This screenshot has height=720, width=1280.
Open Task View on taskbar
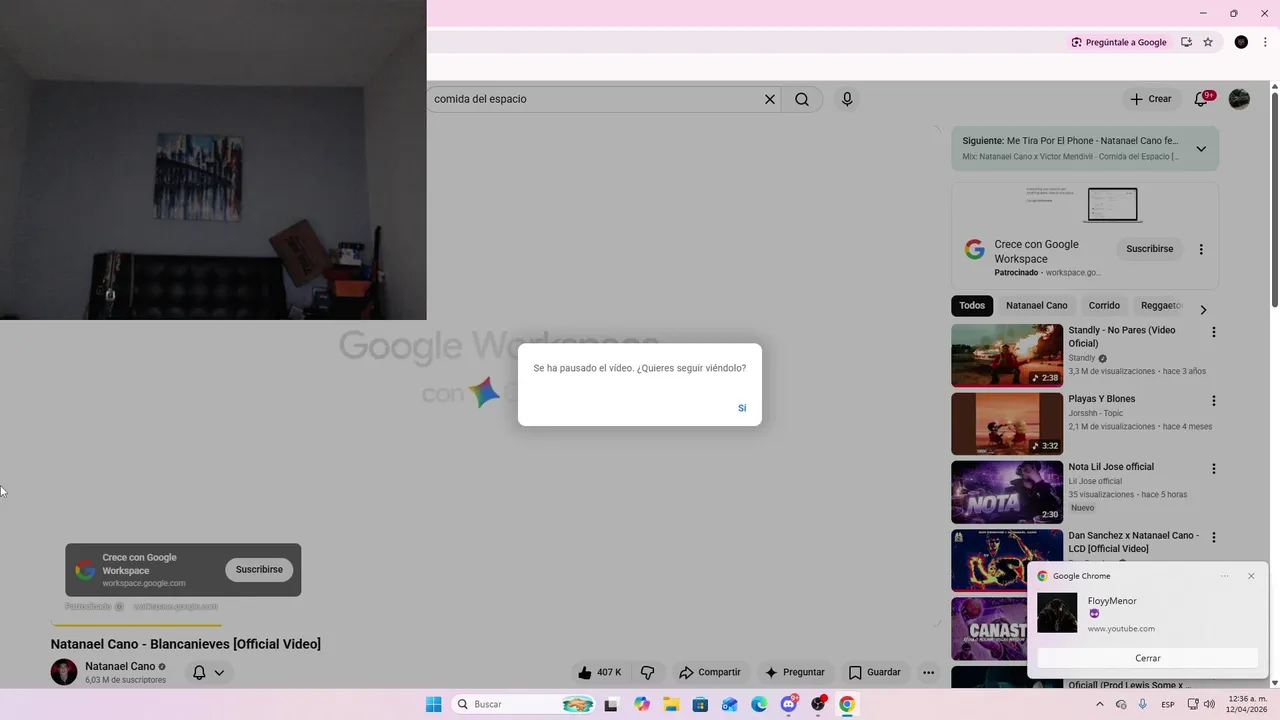[611, 704]
